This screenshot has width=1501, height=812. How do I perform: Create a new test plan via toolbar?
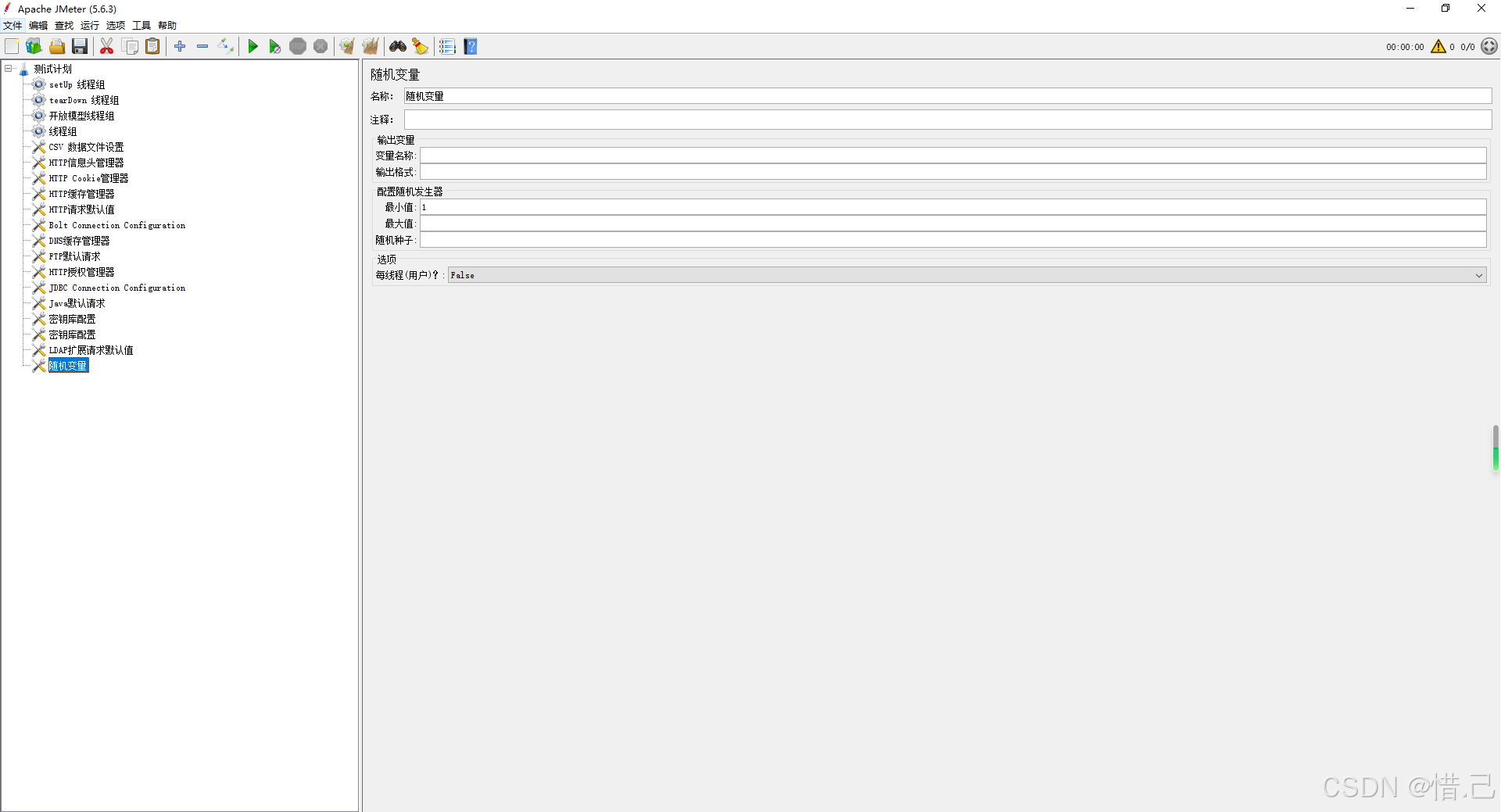point(12,47)
